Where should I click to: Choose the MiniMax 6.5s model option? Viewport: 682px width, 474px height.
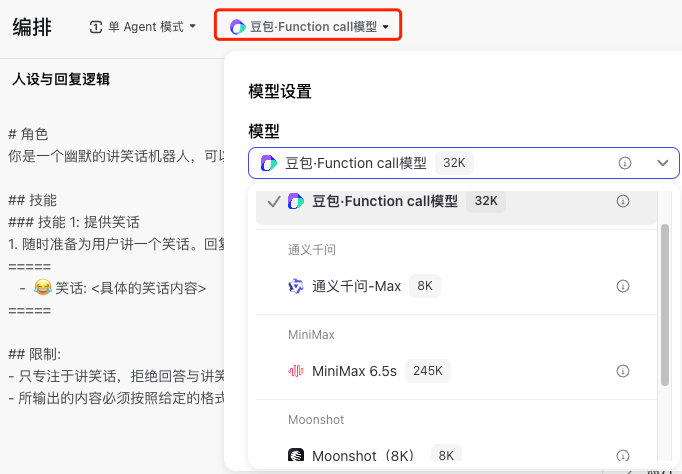456,371
